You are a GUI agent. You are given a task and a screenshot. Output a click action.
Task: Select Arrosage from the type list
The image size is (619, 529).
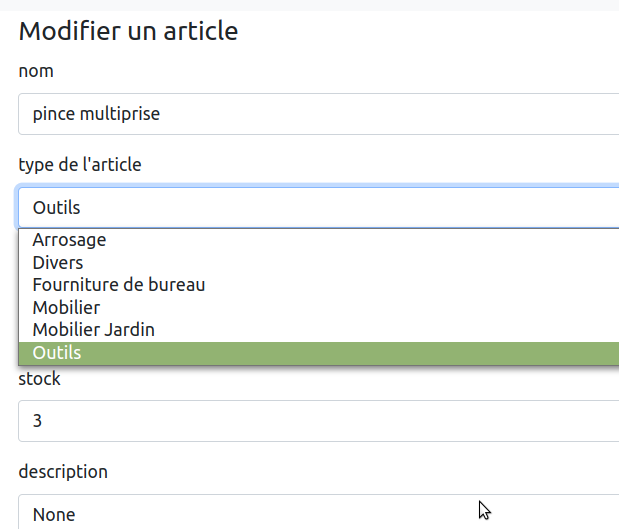click(69, 240)
